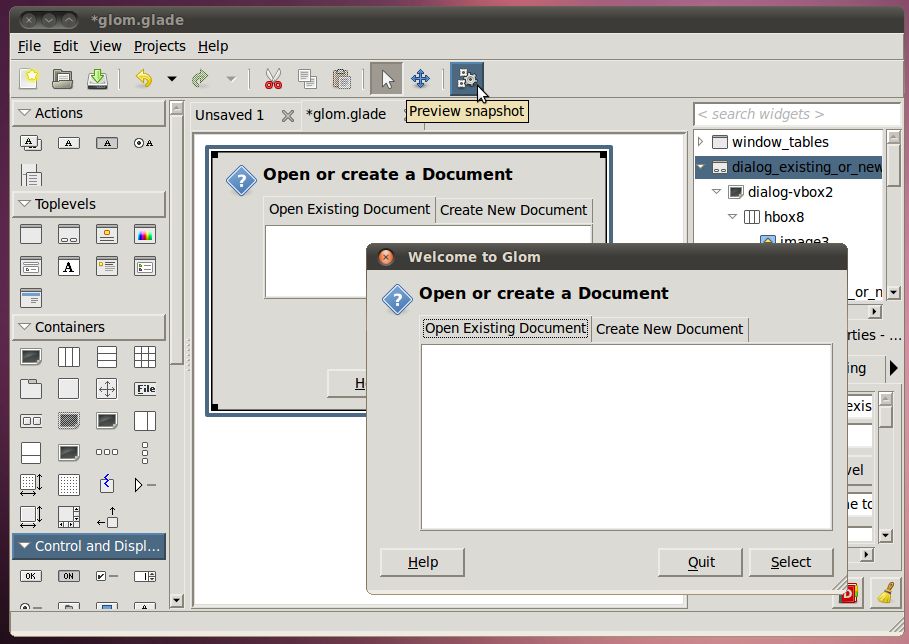Activate the drag-resize mode tool
909x644 pixels.
[x=420, y=78]
